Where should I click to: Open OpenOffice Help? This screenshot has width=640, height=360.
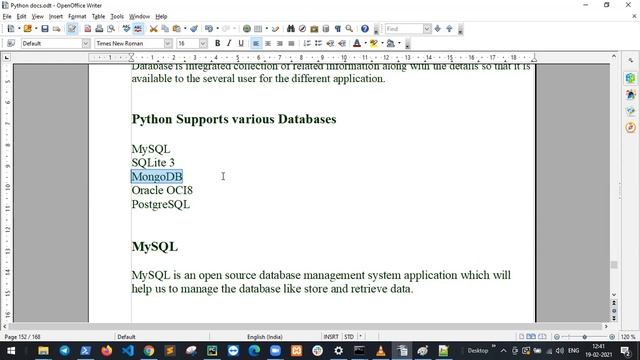coord(365,29)
